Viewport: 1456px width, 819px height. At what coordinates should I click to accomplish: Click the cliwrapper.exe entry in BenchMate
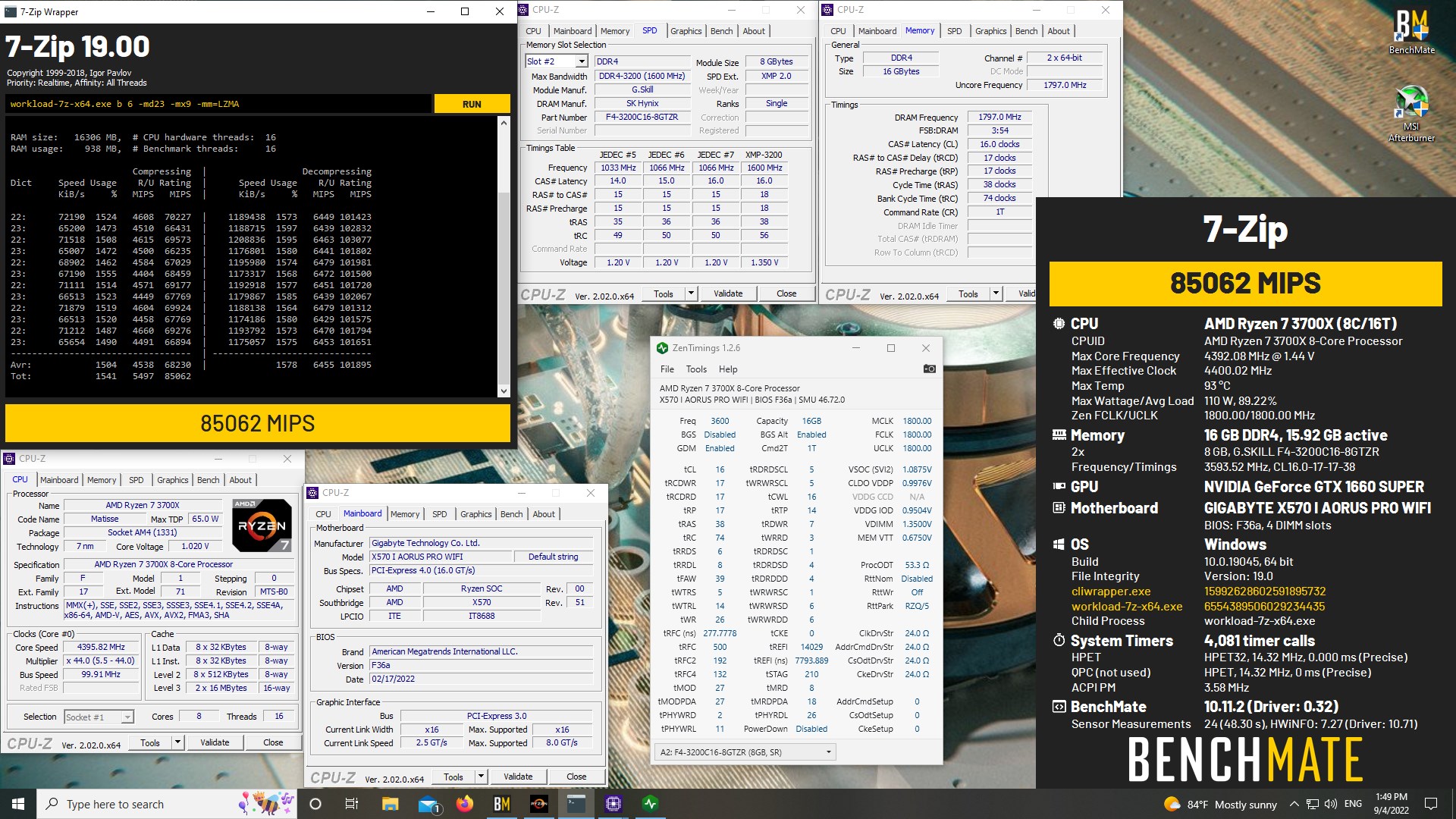point(1111,591)
